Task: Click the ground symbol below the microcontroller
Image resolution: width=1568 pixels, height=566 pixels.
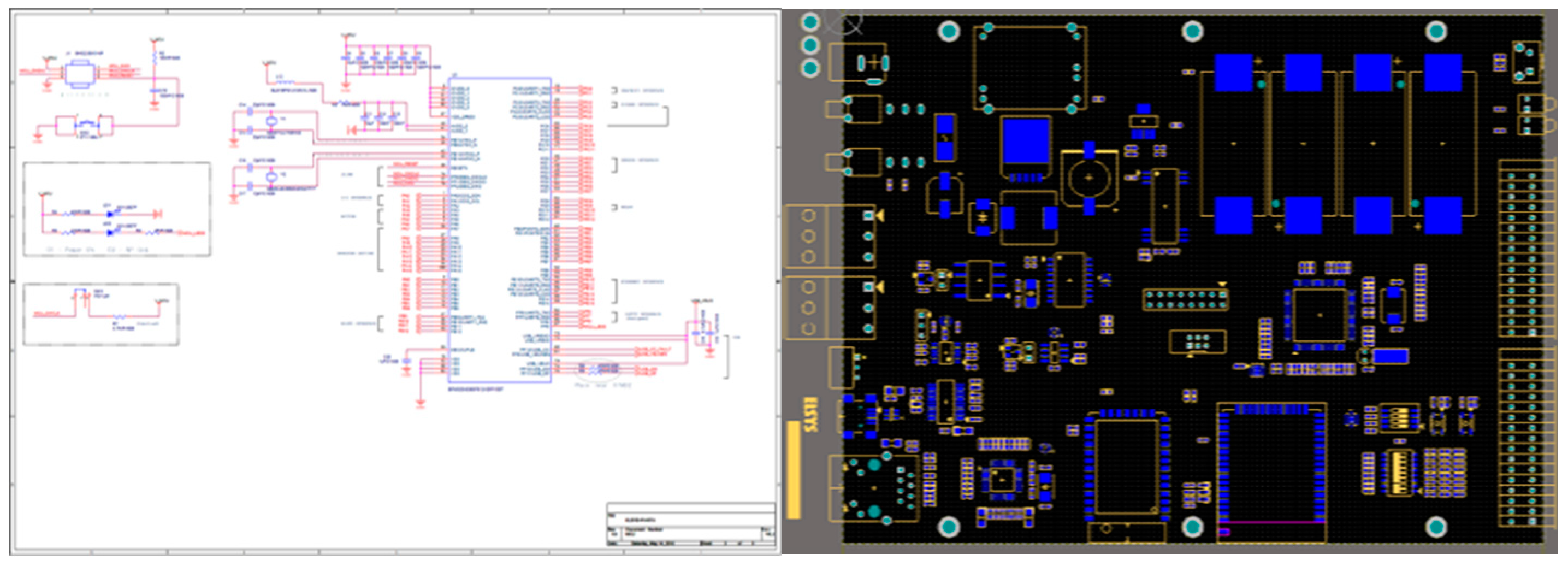Action: [x=420, y=402]
